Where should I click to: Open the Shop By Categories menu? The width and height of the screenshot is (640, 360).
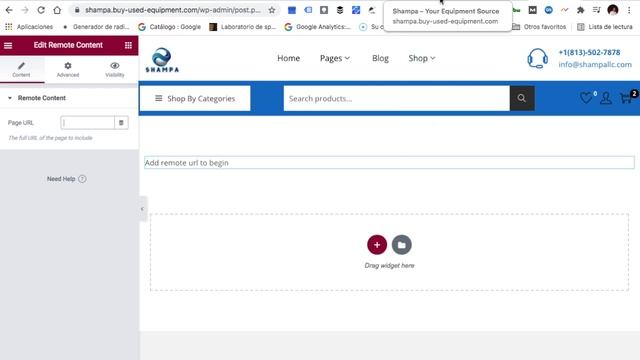195,98
